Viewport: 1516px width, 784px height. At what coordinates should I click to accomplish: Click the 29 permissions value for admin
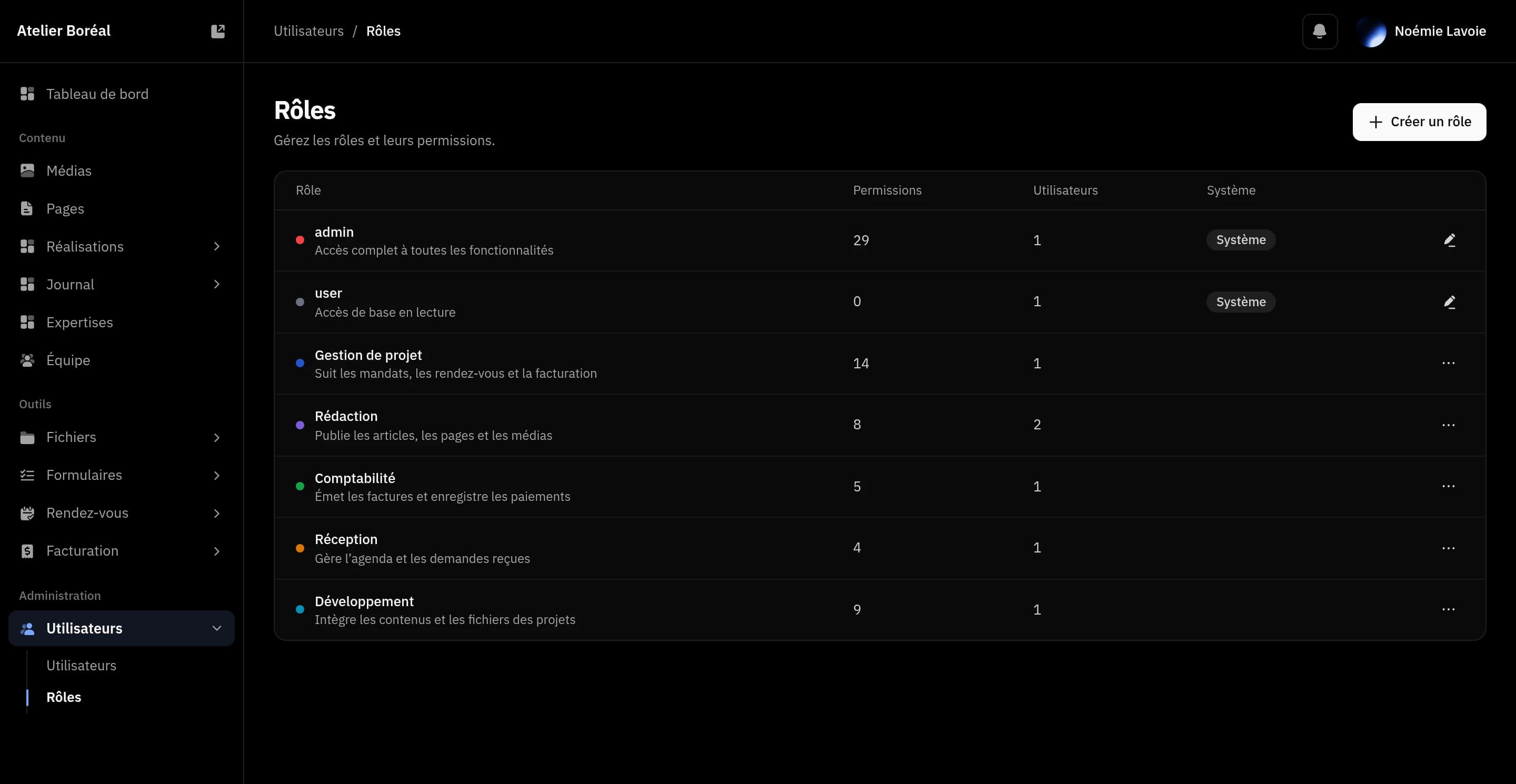(861, 240)
